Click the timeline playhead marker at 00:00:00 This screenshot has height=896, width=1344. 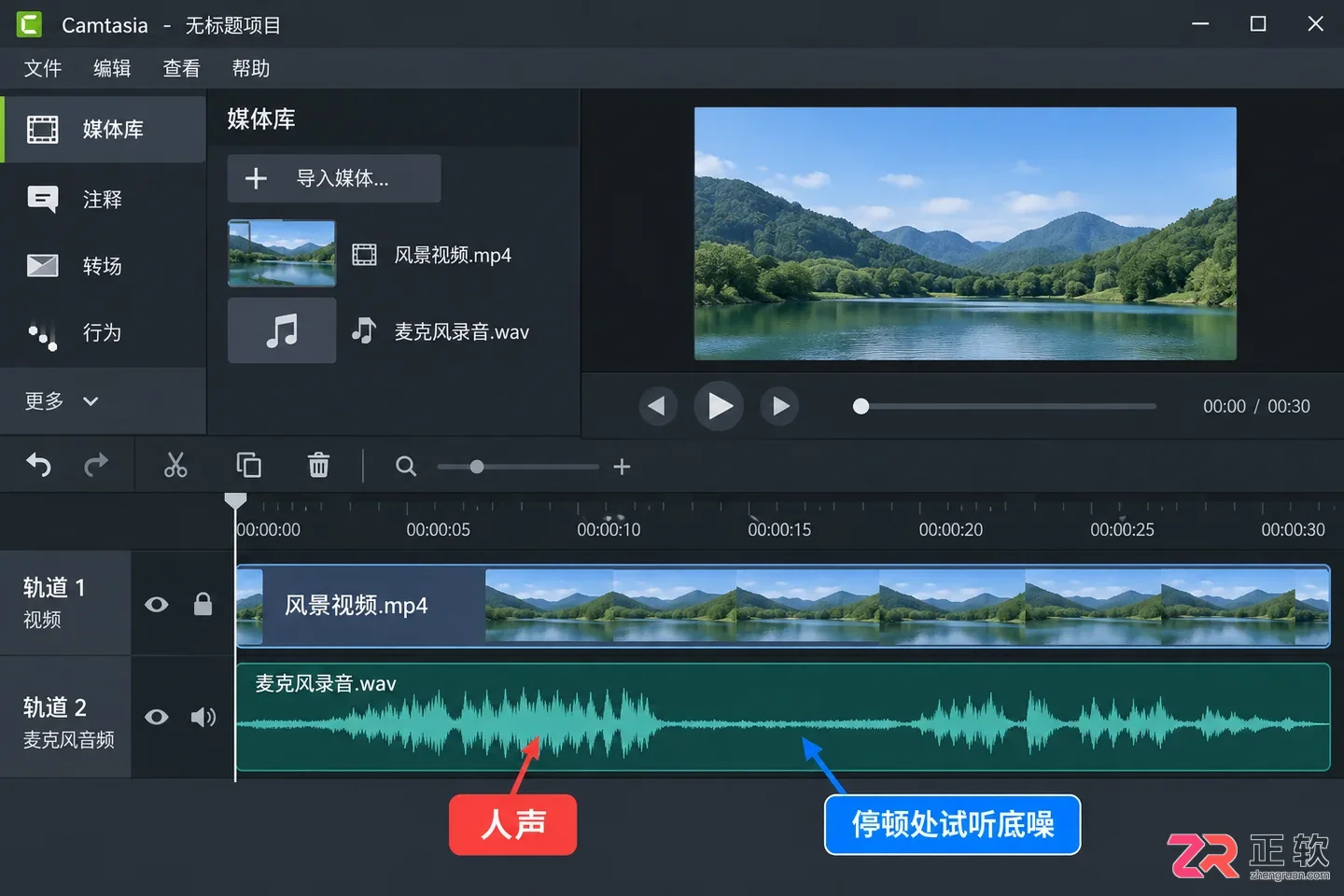[x=235, y=501]
